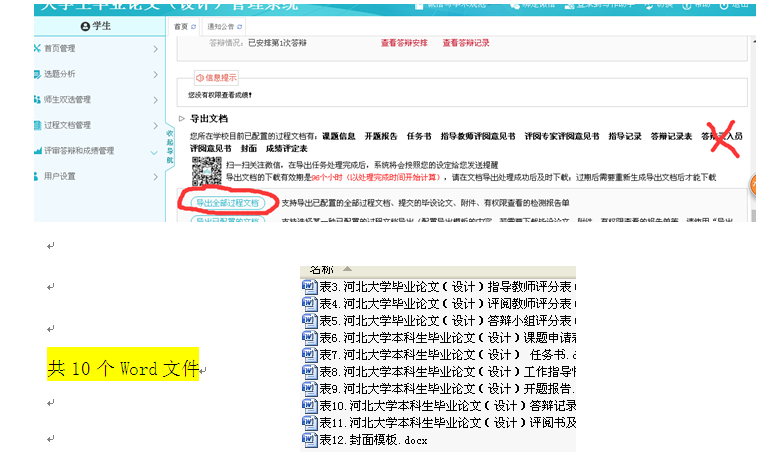Switch to the 通知公告 tab
The width and height of the screenshot is (769, 458).
[x=224, y=26]
